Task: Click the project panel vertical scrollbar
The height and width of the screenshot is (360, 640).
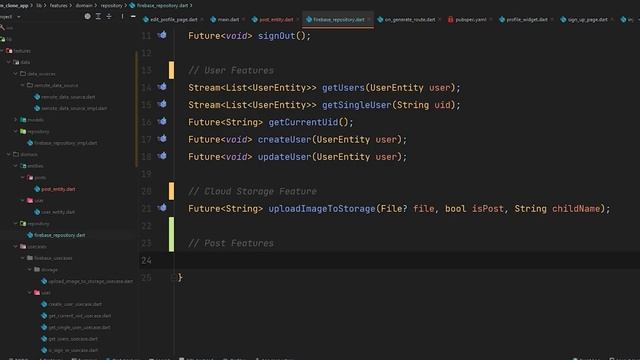Action: (x=136, y=109)
